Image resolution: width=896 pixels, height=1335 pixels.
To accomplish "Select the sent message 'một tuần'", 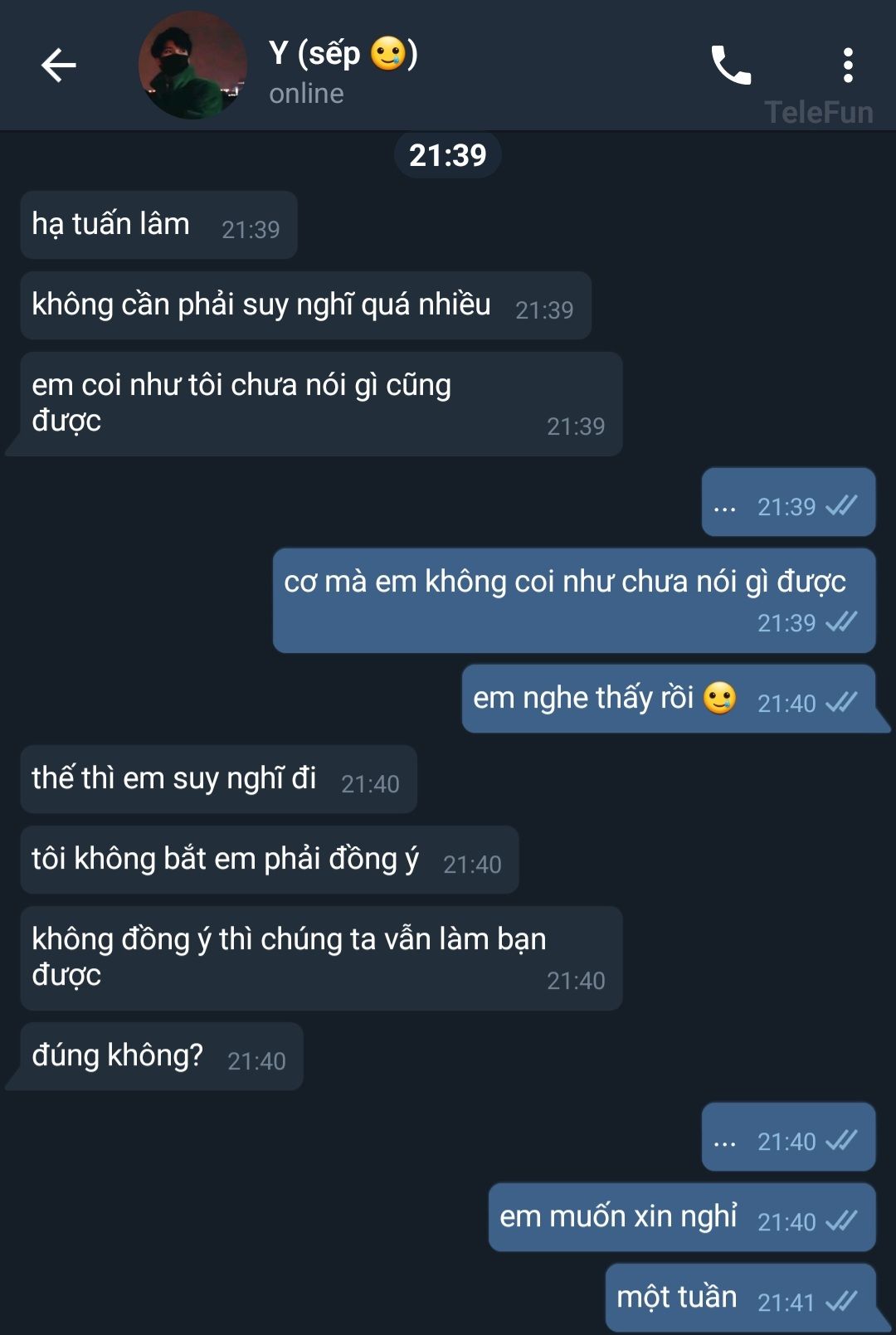I will pos(741,1298).
